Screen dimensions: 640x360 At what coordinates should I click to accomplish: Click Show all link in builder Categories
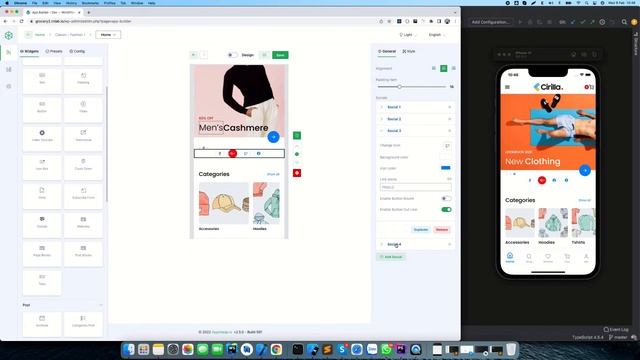coord(273,174)
